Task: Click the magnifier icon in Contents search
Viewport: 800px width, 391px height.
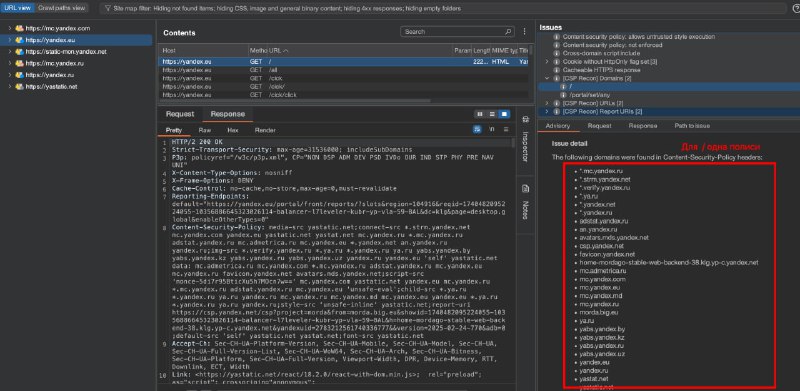Action: (x=507, y=32)
